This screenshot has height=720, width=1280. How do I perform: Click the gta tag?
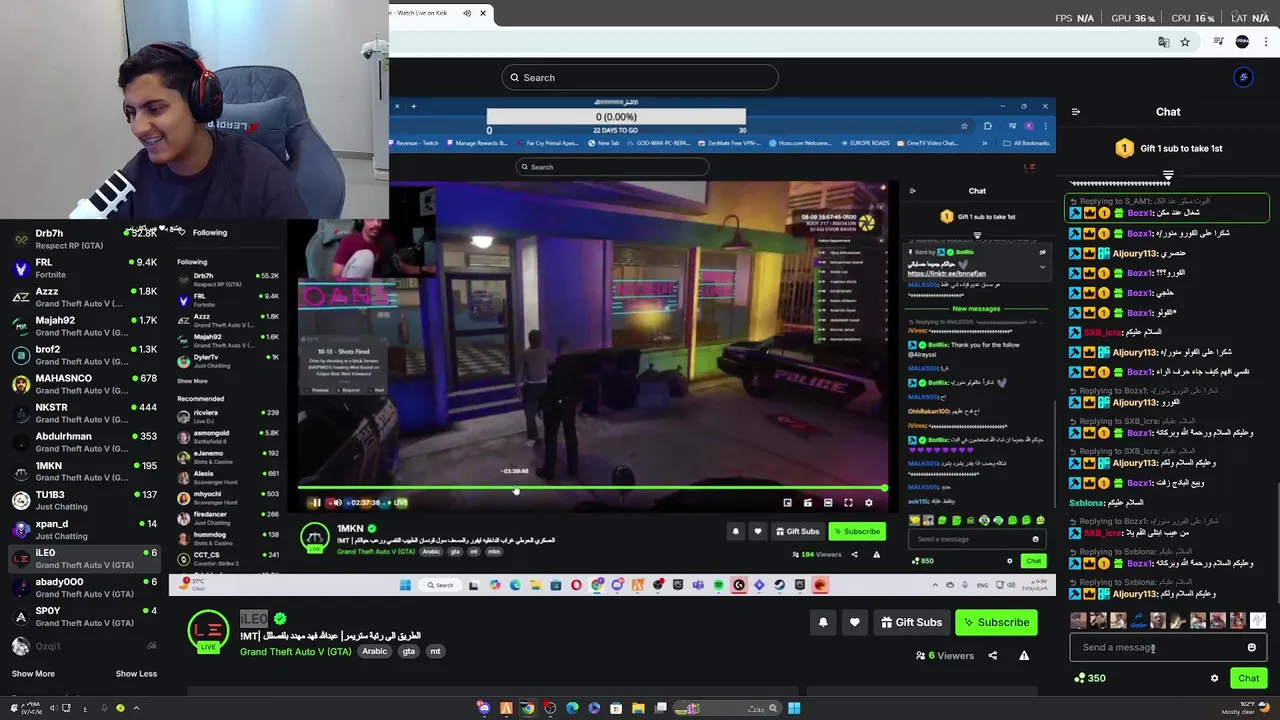tap(408, 651)
